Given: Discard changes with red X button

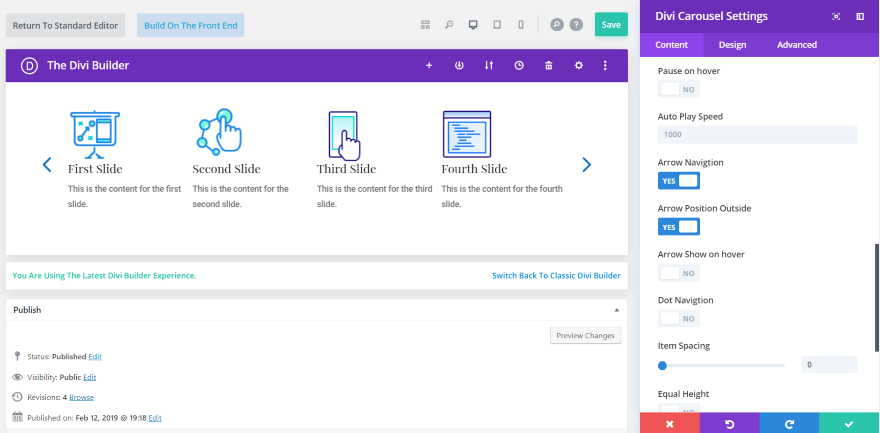Looking at the screenshot, I should click(x=670, y=423).
